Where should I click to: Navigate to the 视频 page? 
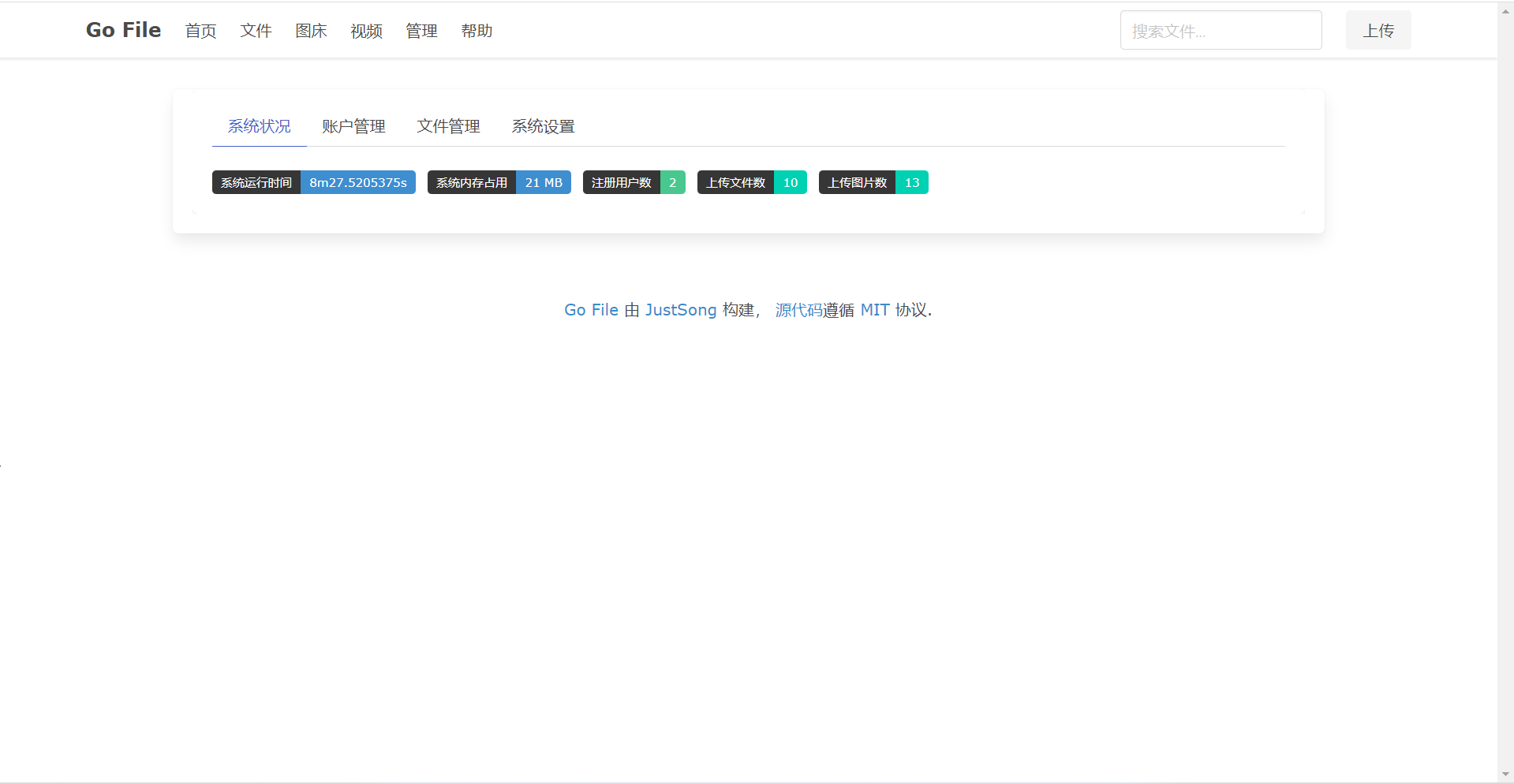pyautogui.click(x=366, y=31)
